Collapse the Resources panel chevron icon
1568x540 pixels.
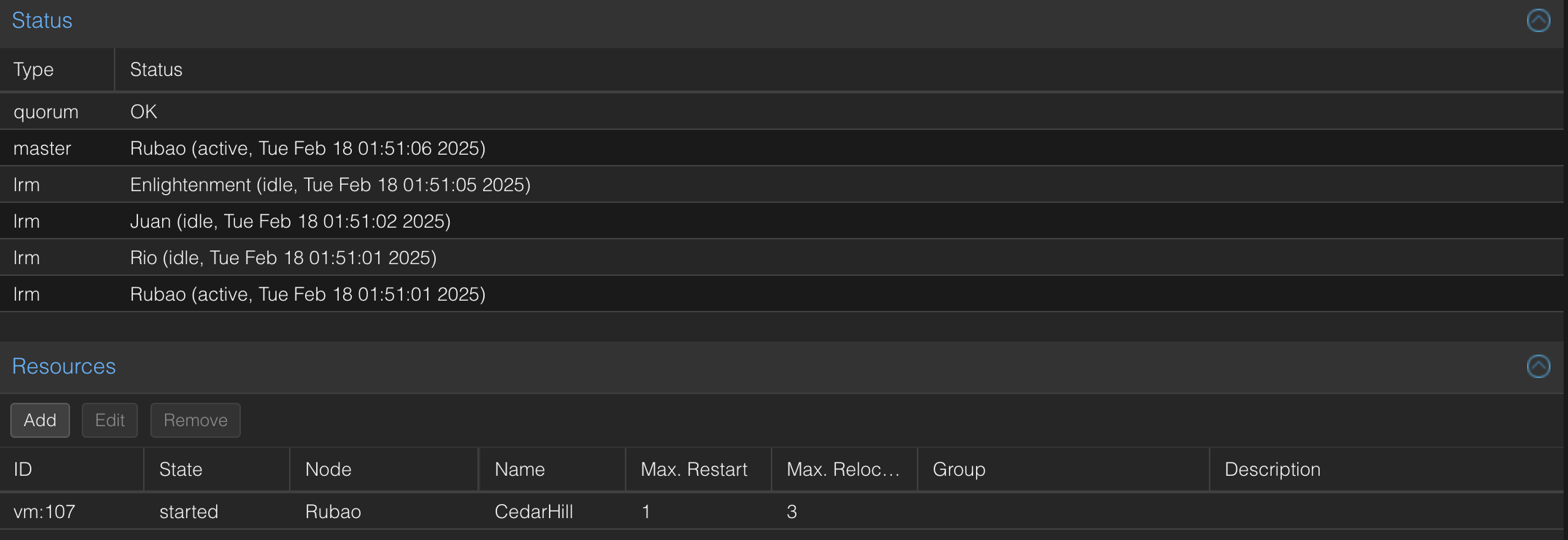(x=1538, y=366)
